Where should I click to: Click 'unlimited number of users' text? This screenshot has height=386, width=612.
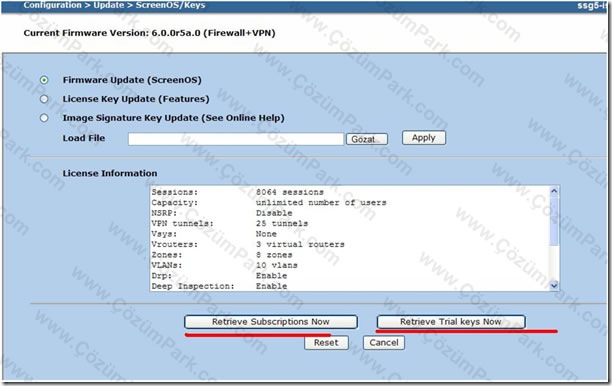click(x=321, y=203)
